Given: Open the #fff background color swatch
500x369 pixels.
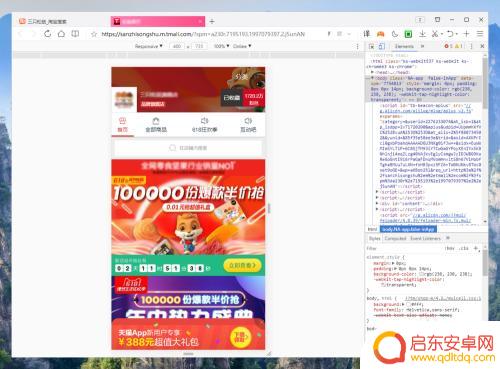Looking at the screenshot, I should pyautogui.click(x=408, y=304).
